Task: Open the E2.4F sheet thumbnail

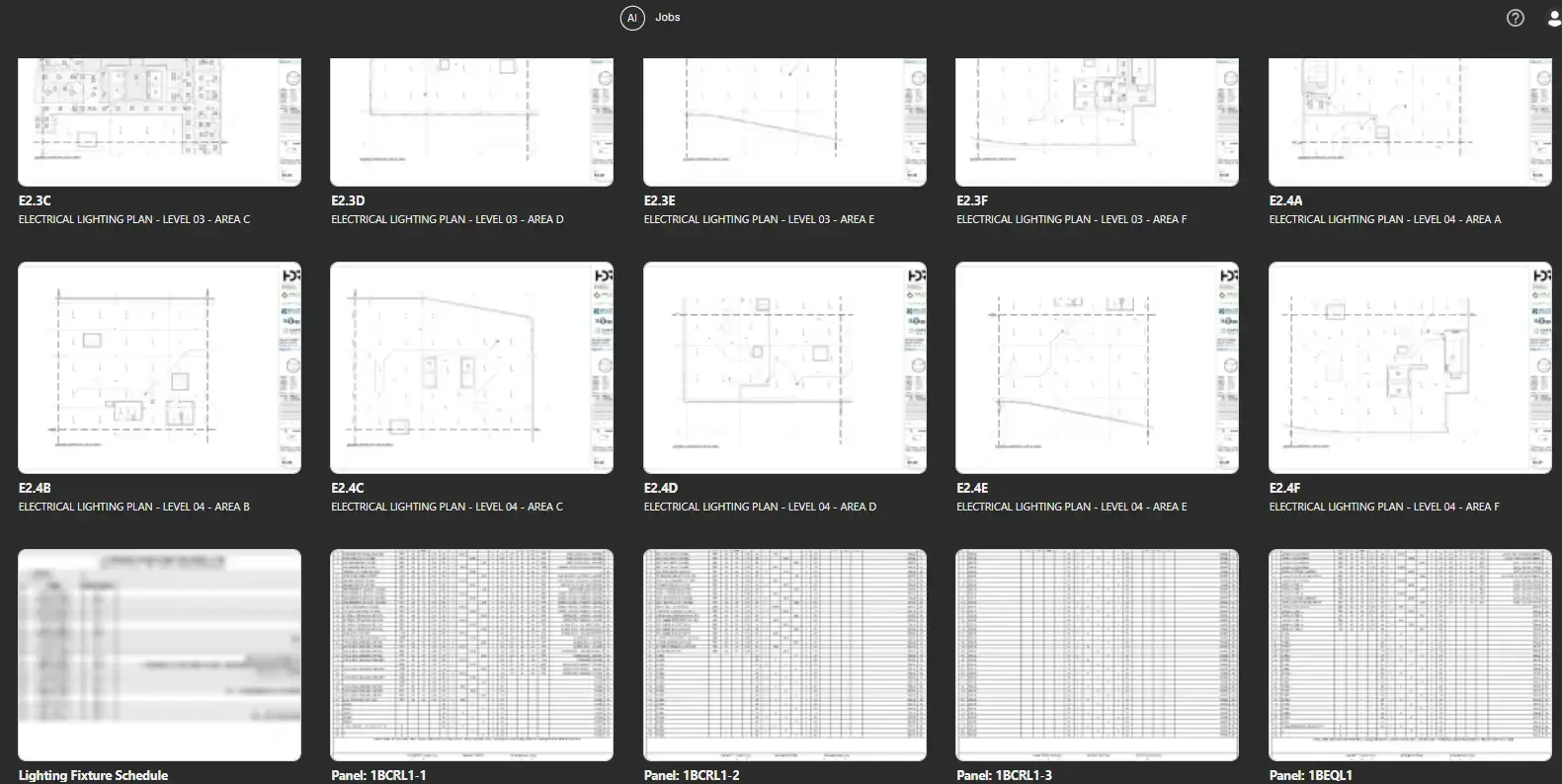Action: (x=1410, y=367)
